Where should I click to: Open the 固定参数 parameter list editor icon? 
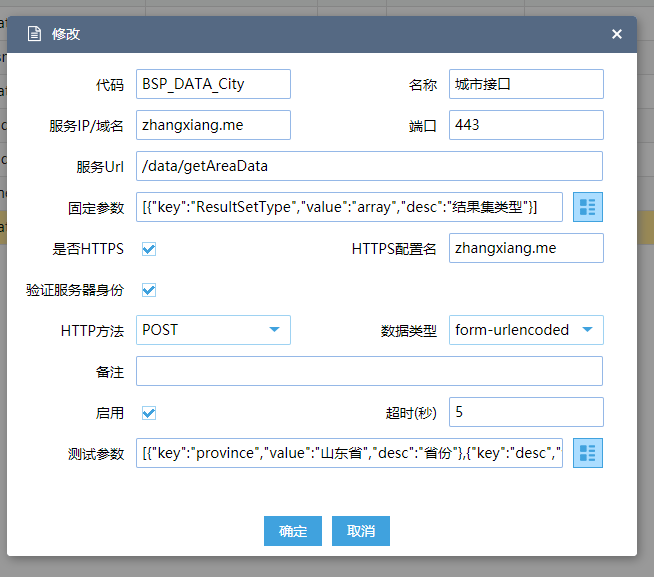(x=587, y=207)
